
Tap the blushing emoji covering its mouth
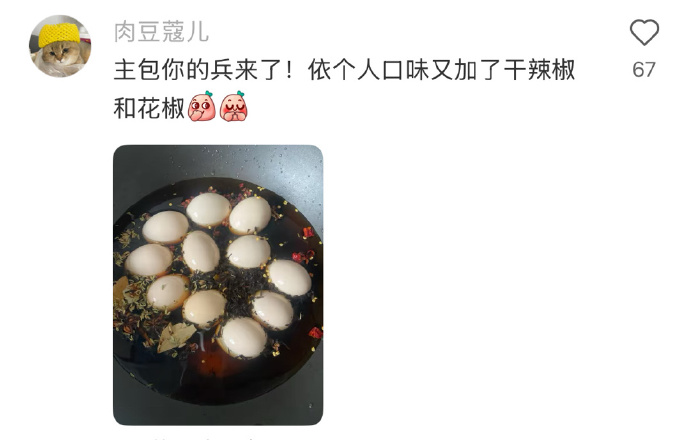click(202, 106)
